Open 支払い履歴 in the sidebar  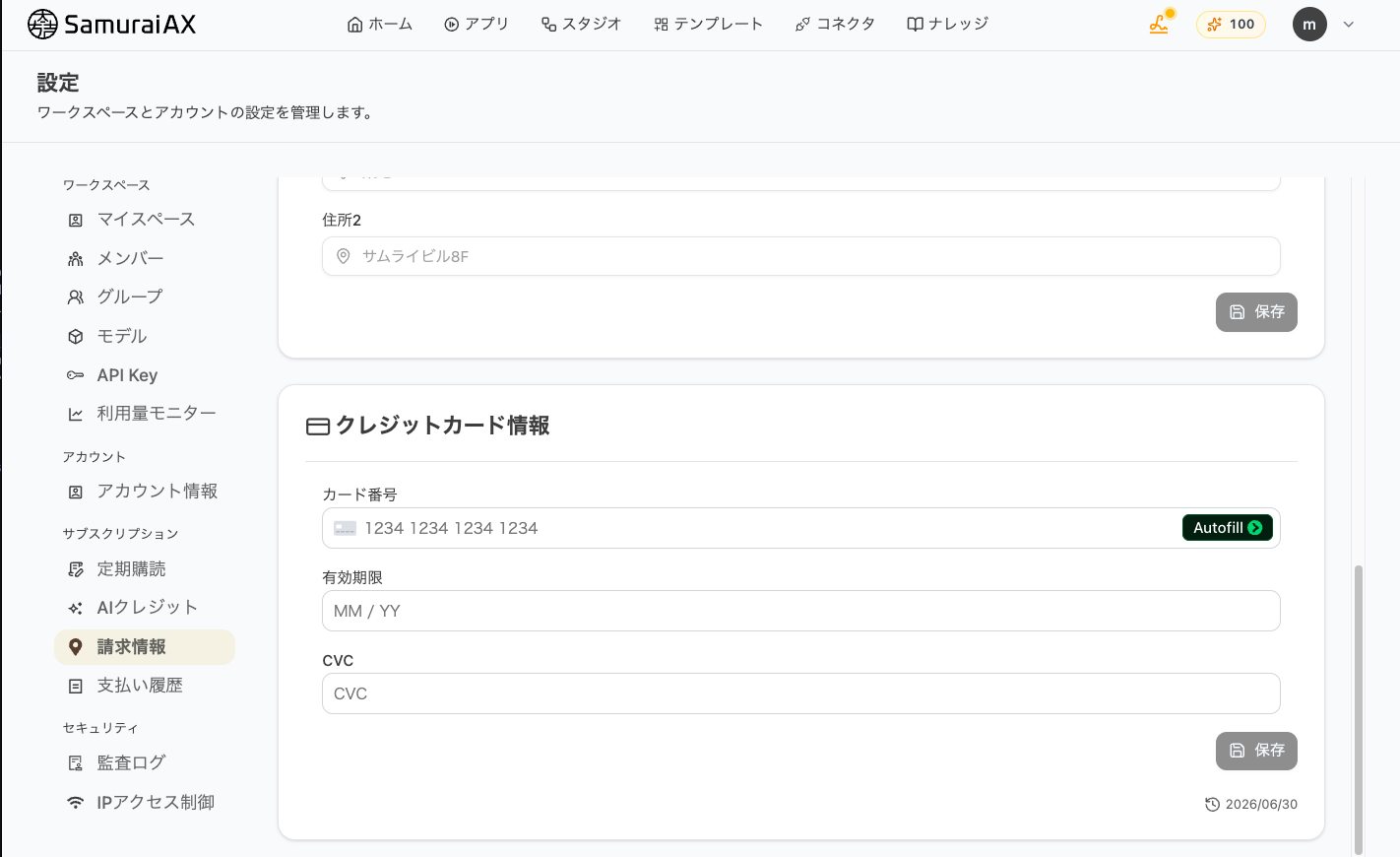tap(145, 686)
